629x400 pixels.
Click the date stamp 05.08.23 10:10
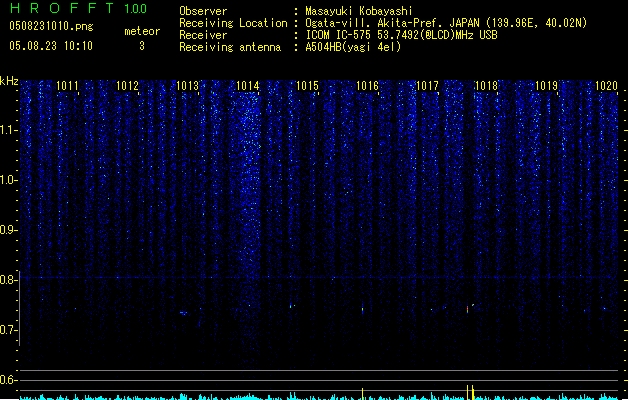coord(51,46)
